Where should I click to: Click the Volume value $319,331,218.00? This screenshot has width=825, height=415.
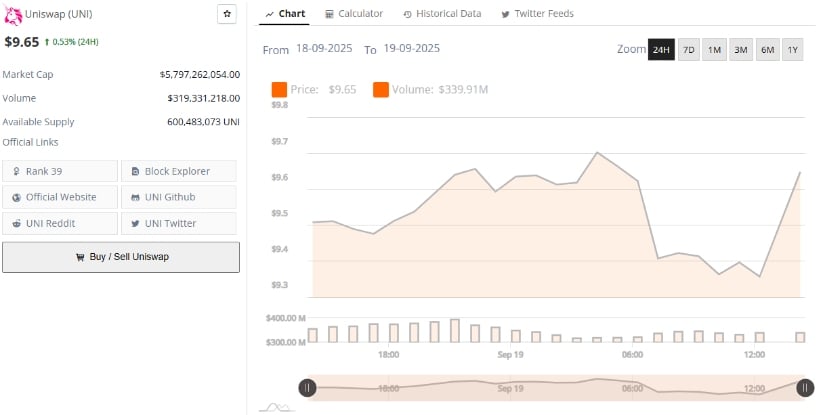click(204, 98)
